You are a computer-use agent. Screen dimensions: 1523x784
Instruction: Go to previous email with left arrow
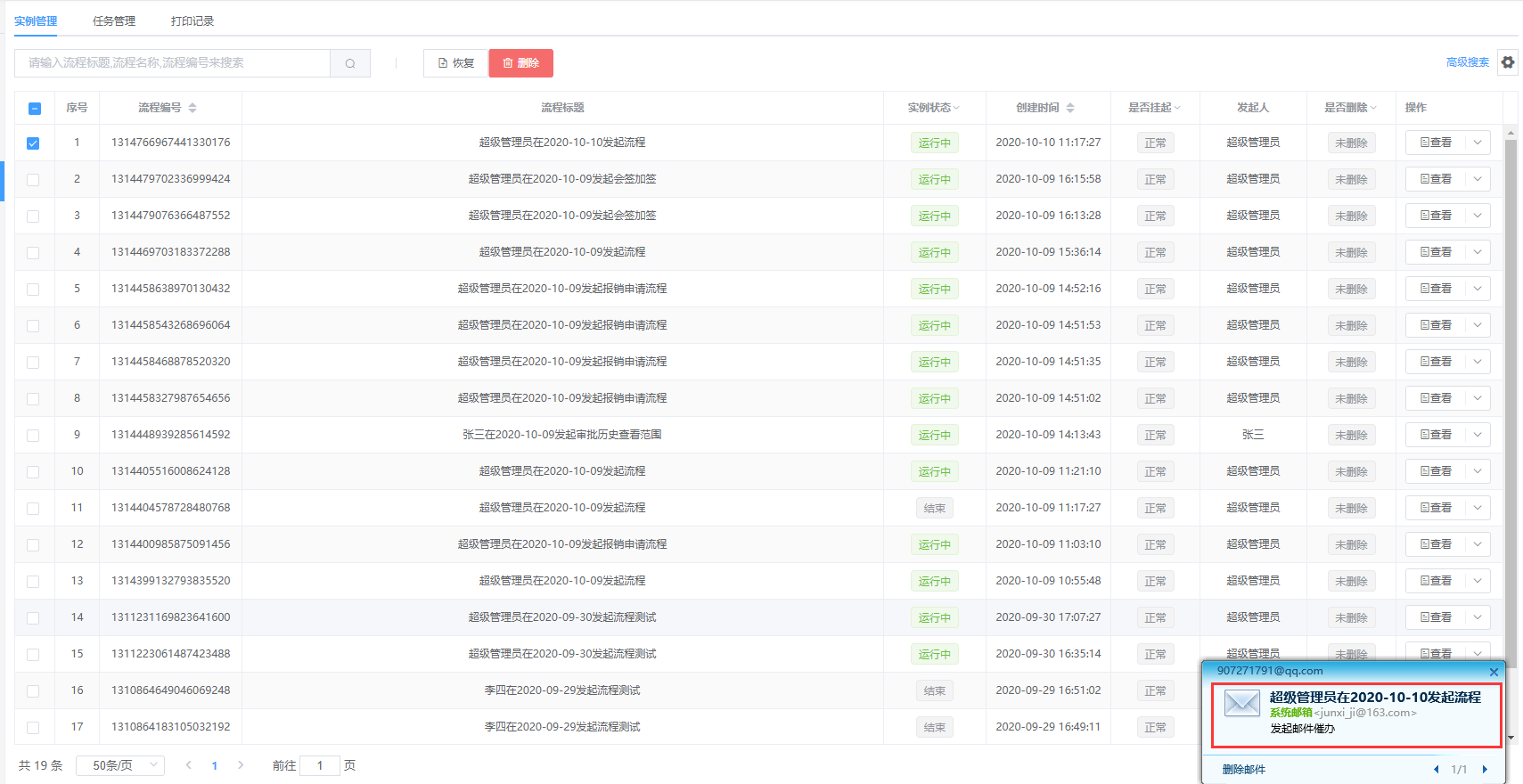pyautogui.click(x=1436, y=770)
